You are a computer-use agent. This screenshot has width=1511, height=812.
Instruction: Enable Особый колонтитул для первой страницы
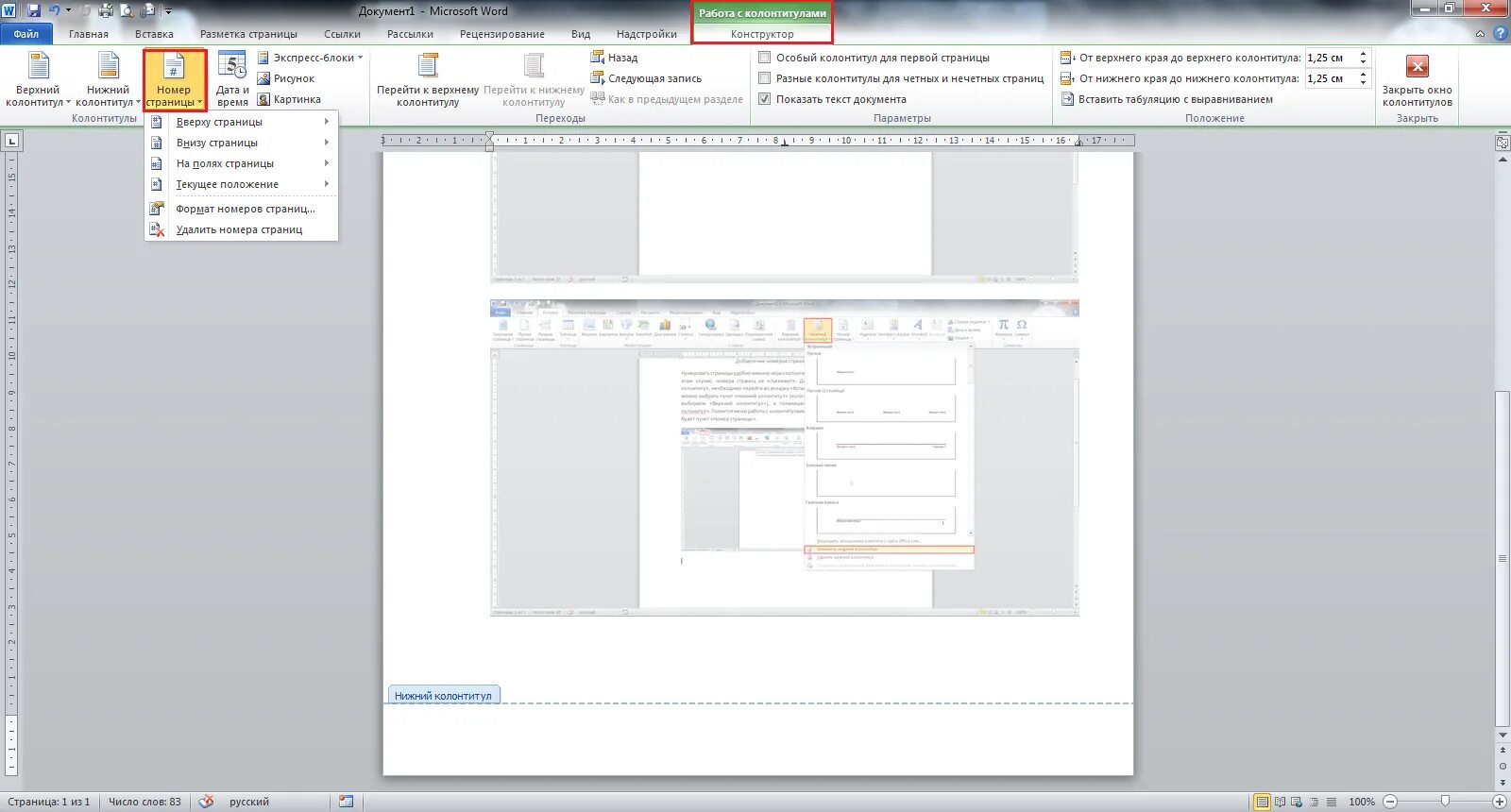coord(874,58)
